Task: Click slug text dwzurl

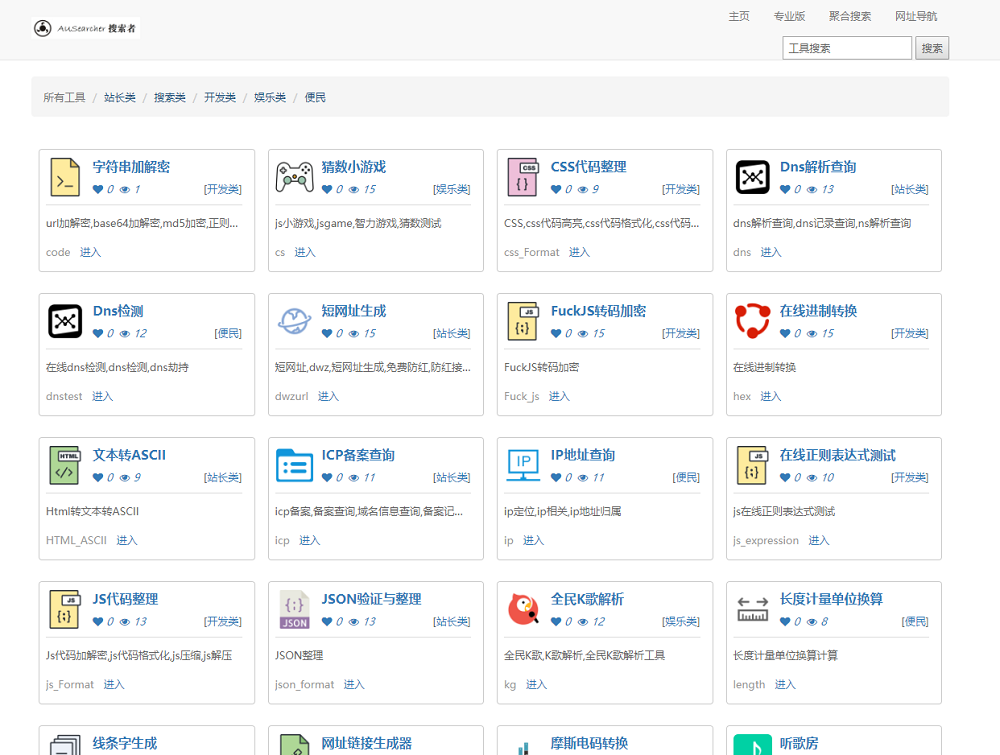Action: point(291,397)
